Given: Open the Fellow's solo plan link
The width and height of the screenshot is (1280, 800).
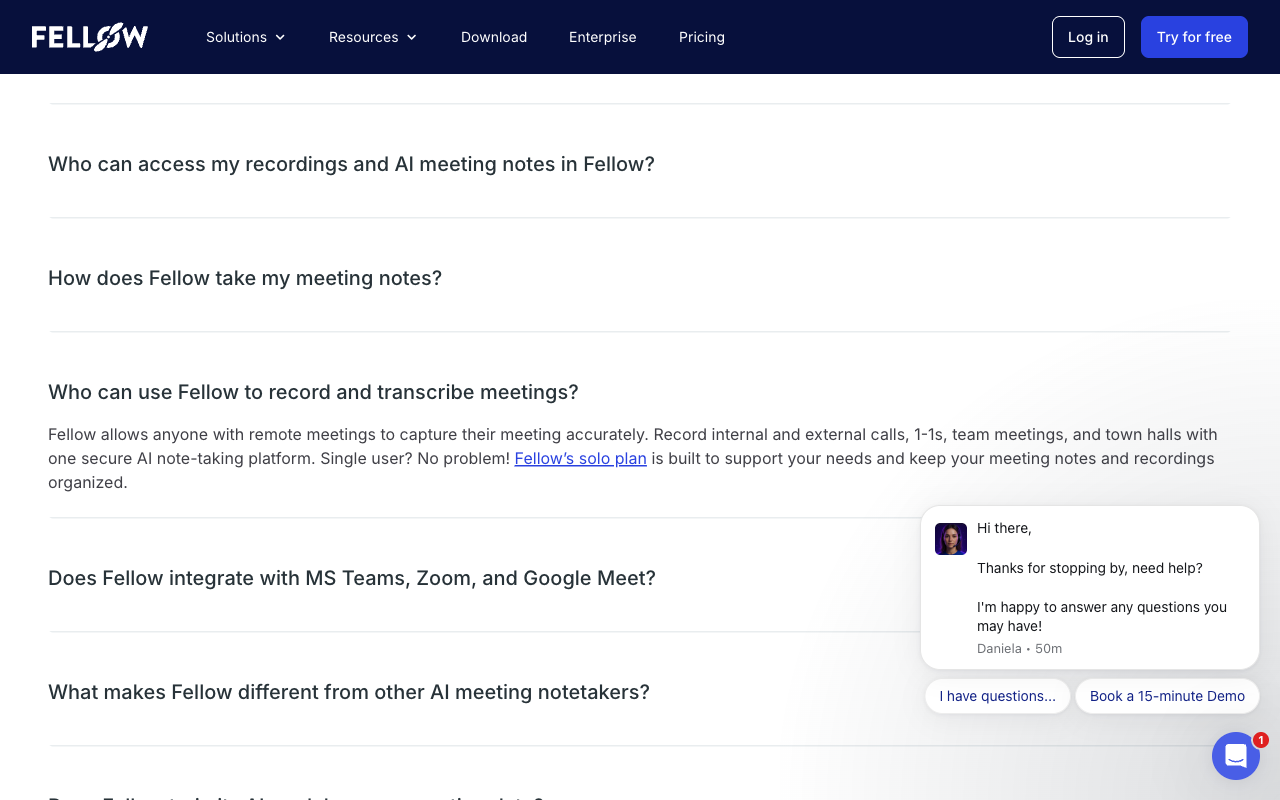Looking at the screenshot, I should point(580,458).
